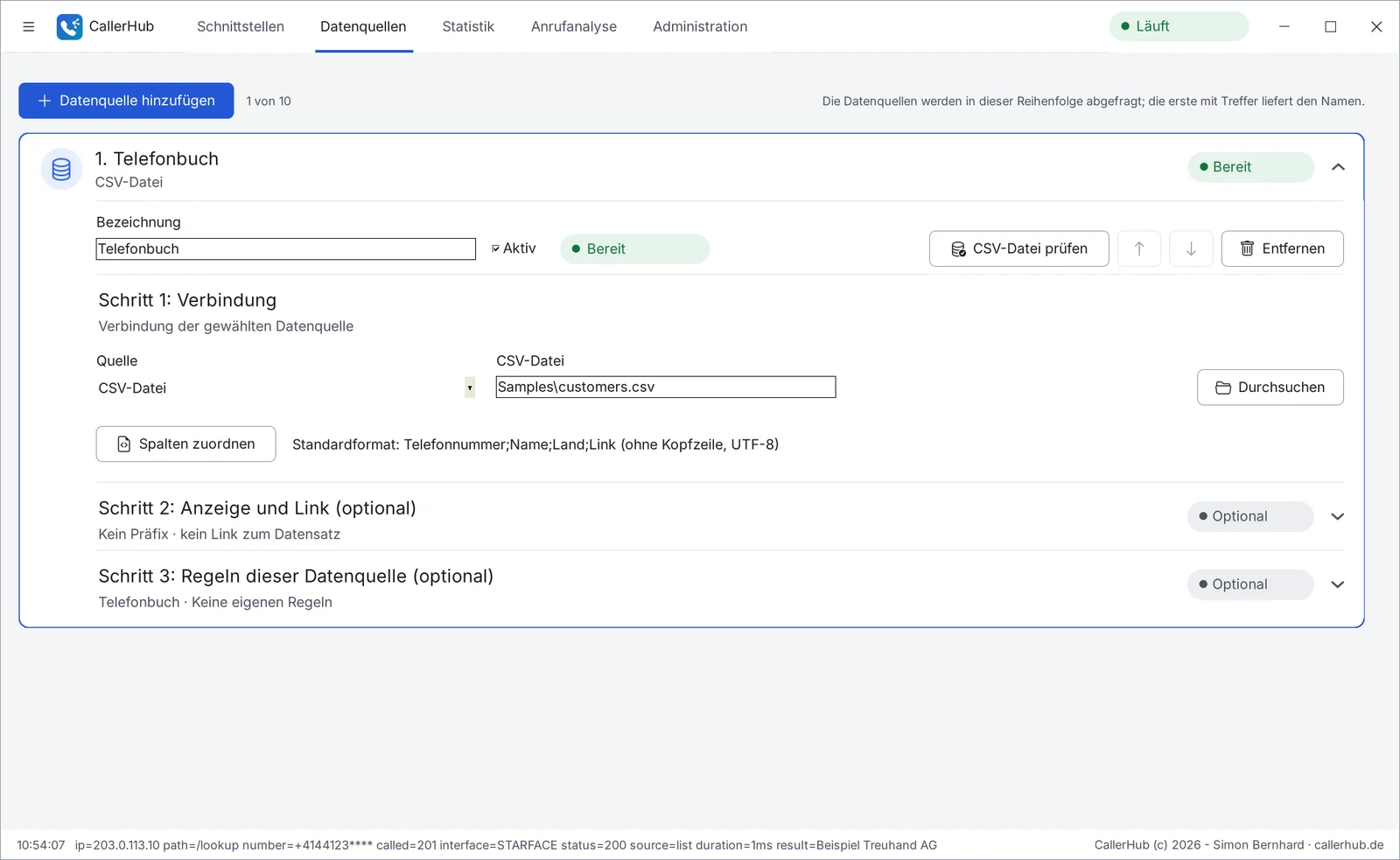Click the Bereit badge in card header
The image size is (1400, 860).
tap(1251, 167)
